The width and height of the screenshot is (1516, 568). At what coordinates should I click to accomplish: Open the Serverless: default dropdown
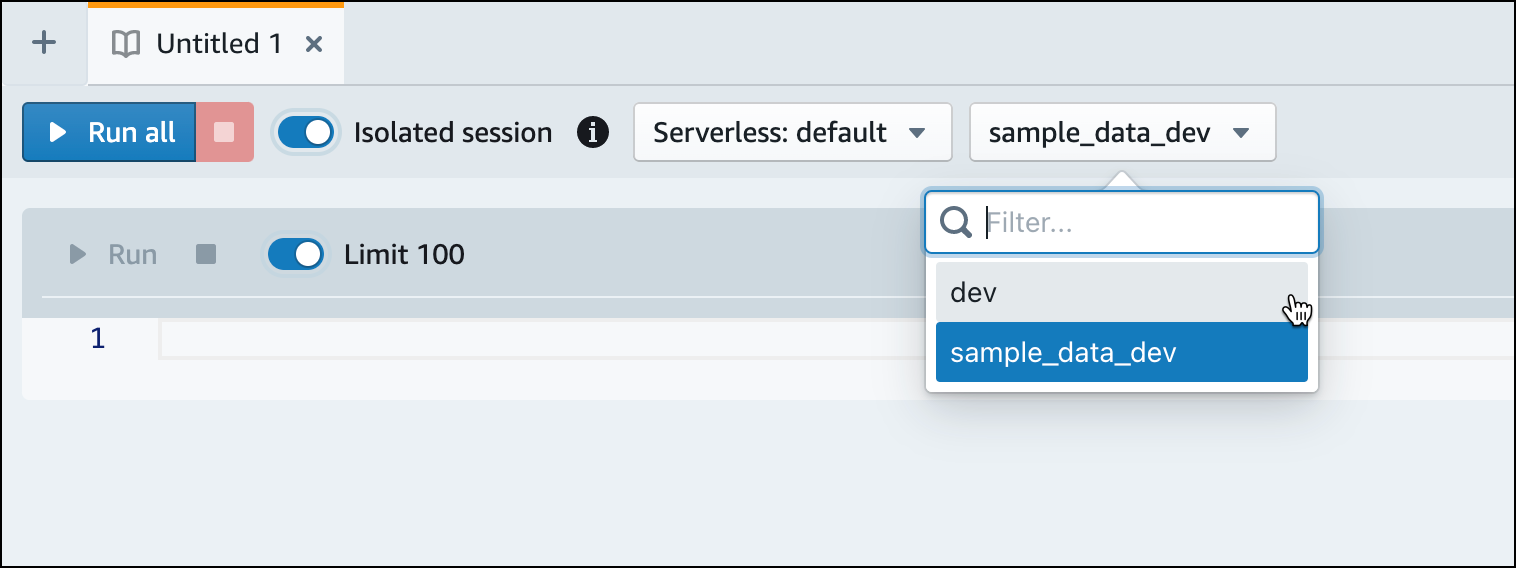pos(792,132)
